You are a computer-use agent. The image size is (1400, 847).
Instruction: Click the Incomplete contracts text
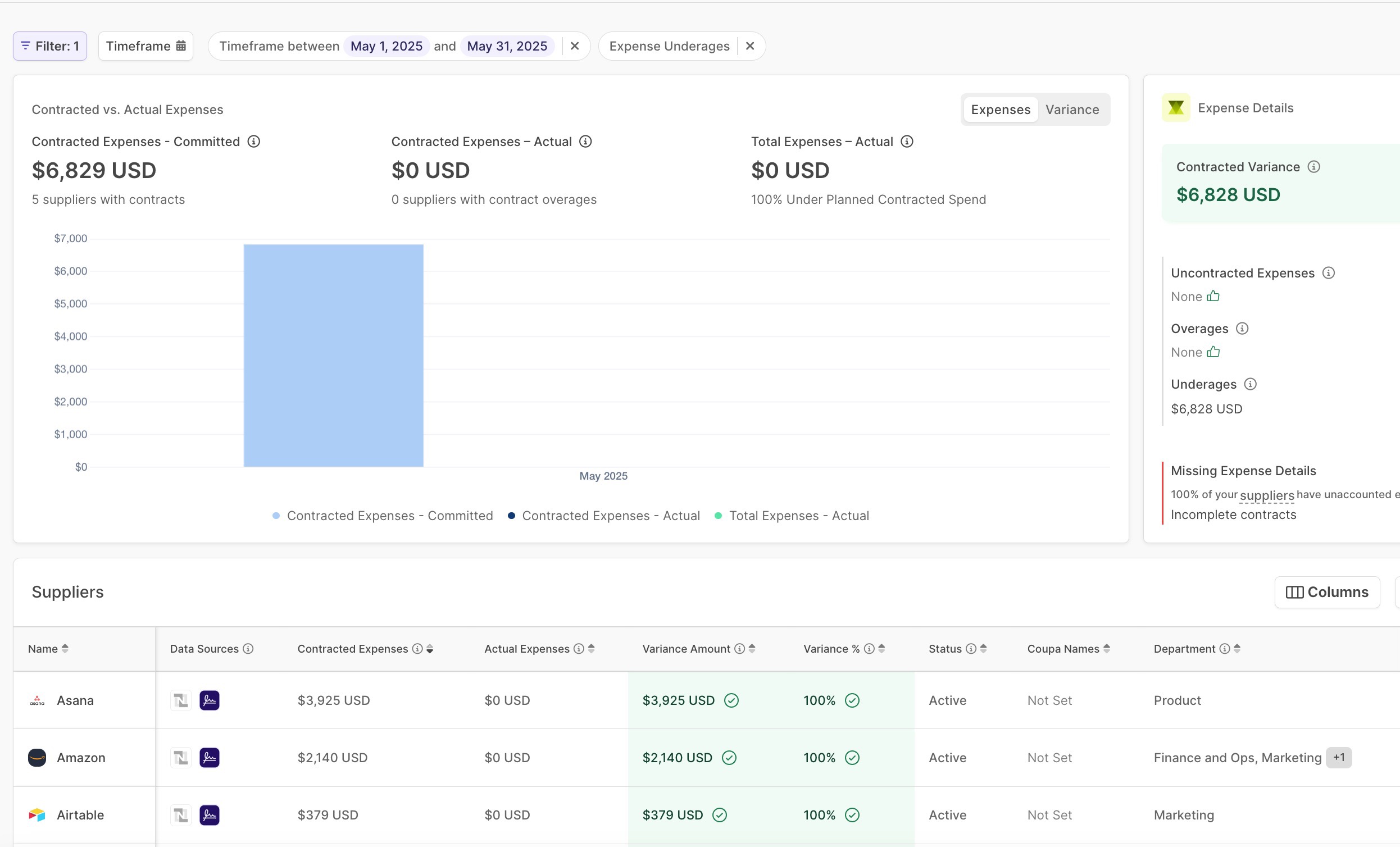(1234, 514)
